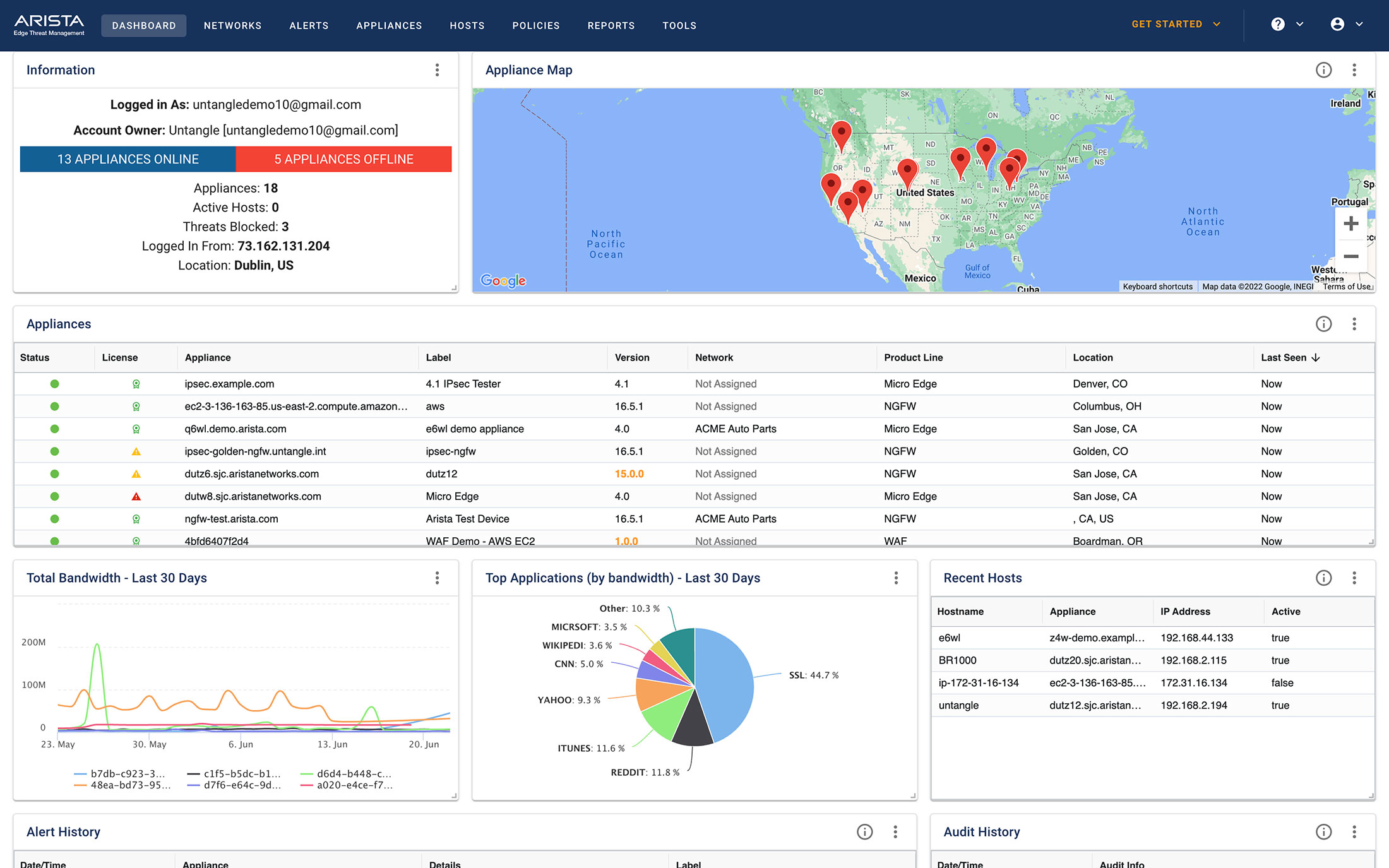The width and height of the screenshot is (1389, 868).
Task: Open the map Keyboard shortcuts link
Action: coord(1157,287)
